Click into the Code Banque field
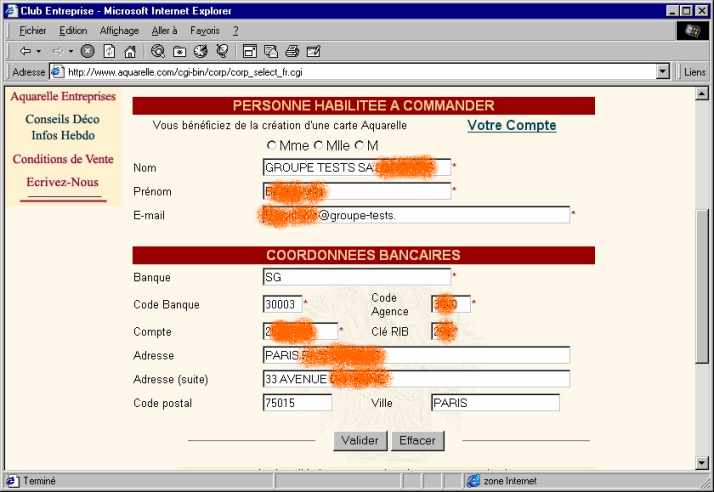 tap(282, 304)
